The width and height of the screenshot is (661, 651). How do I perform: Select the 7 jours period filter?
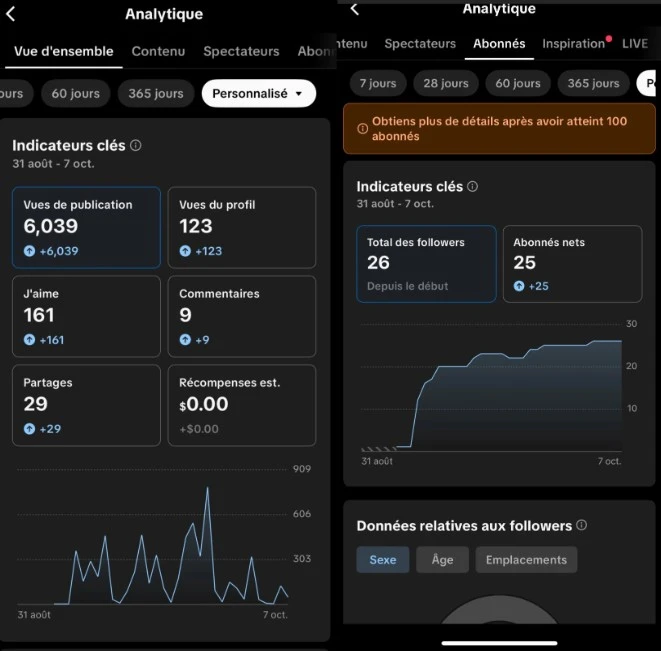[377, 83]
